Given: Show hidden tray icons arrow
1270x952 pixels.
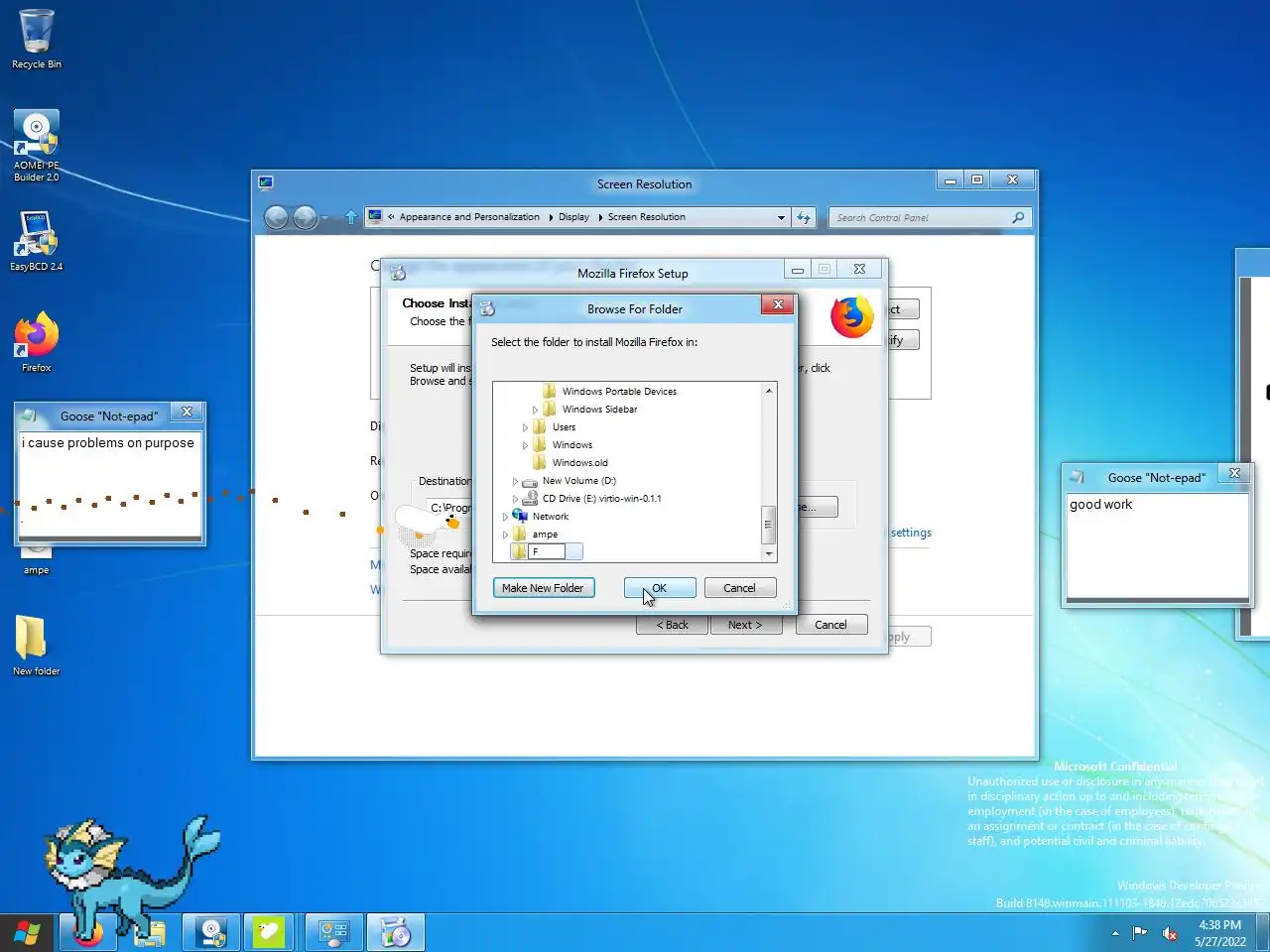Looking at the screenshot, I should click(x=1115, y=933).
